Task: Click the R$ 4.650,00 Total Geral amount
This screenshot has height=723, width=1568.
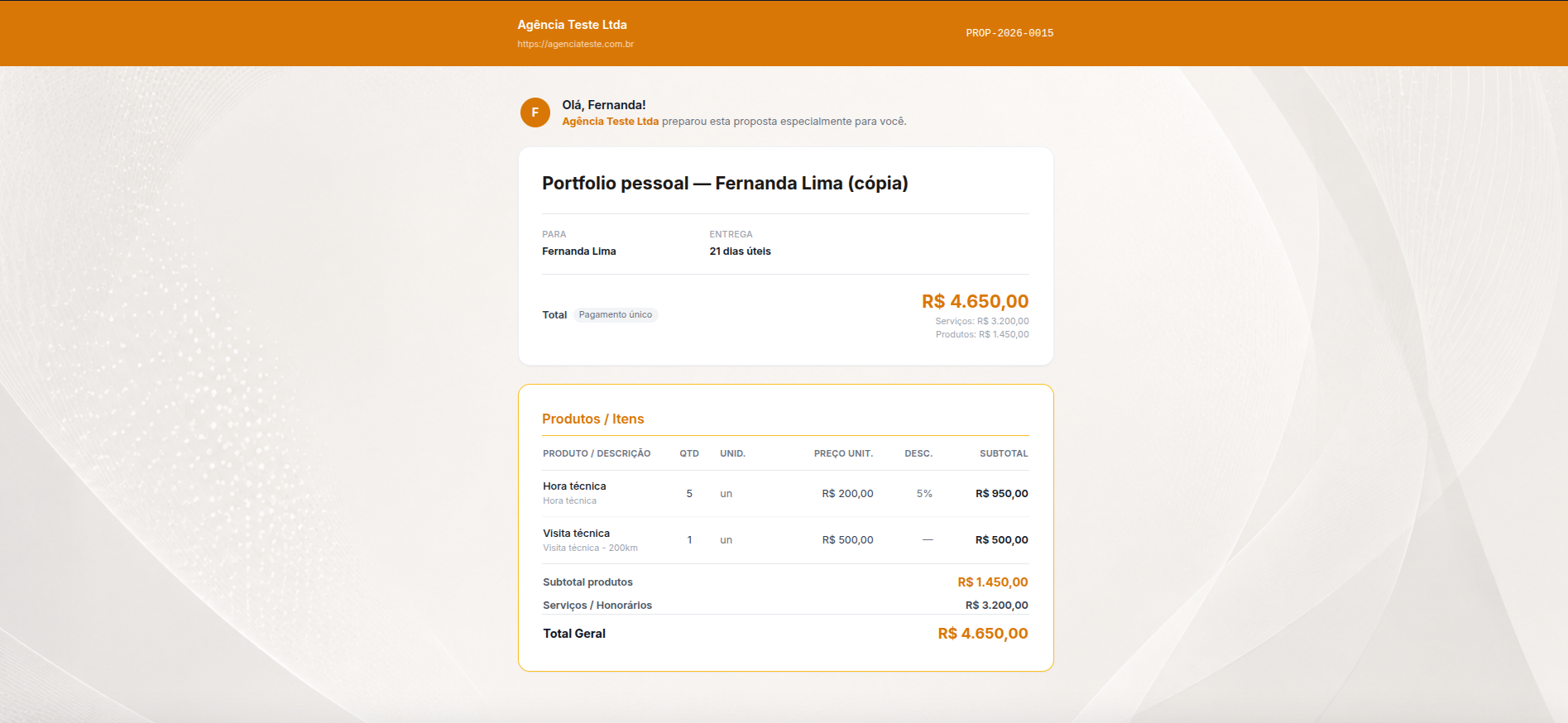Action: coord(983,634)
